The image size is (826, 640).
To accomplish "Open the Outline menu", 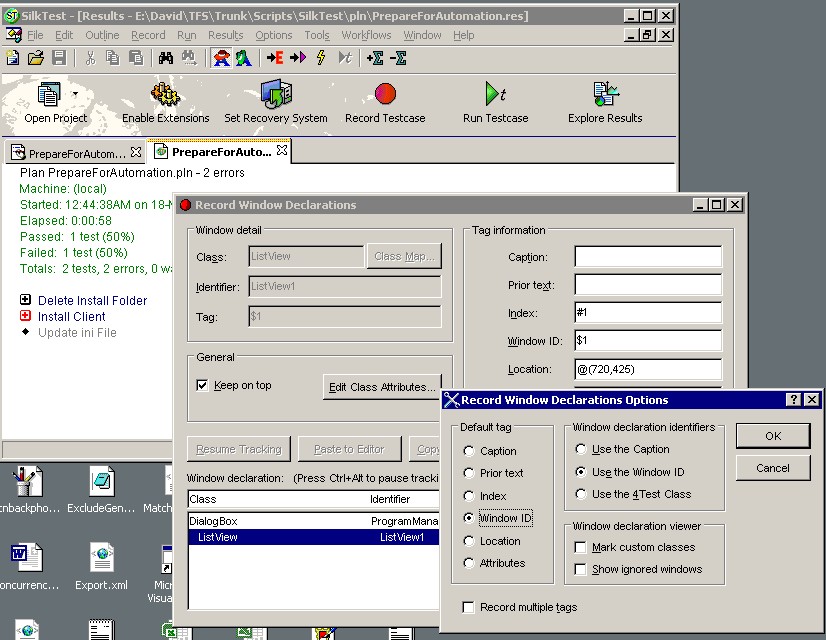I will [102, 35].
